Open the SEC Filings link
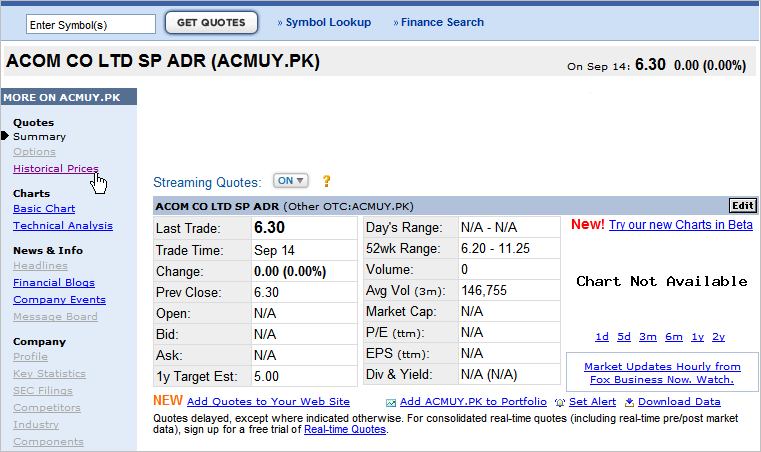The height and width of the screenshot is (452, 761). [43, 390]
